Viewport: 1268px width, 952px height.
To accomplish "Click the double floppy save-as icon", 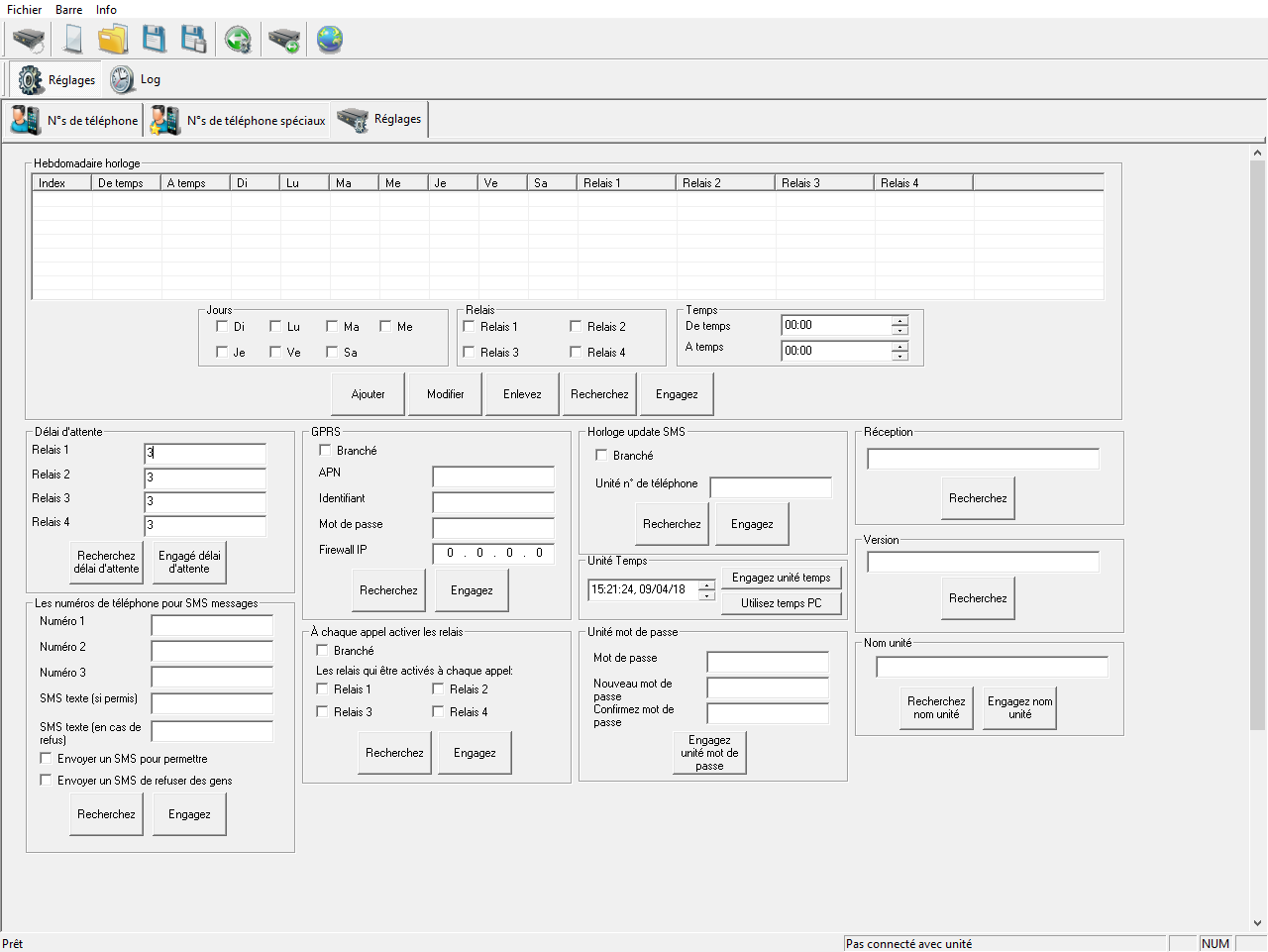I will (194, 40).
